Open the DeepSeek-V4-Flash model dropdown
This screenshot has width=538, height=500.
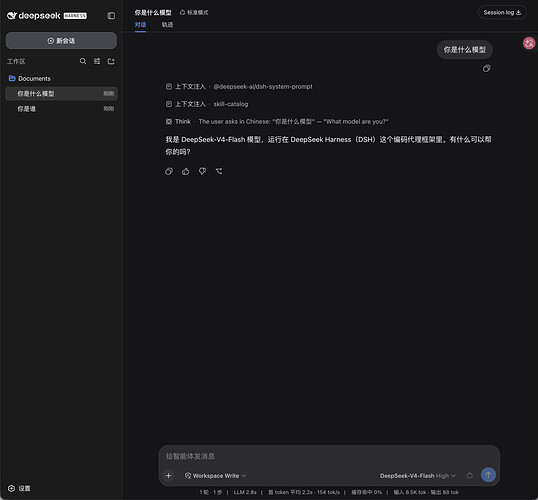[x=418, y=476]
